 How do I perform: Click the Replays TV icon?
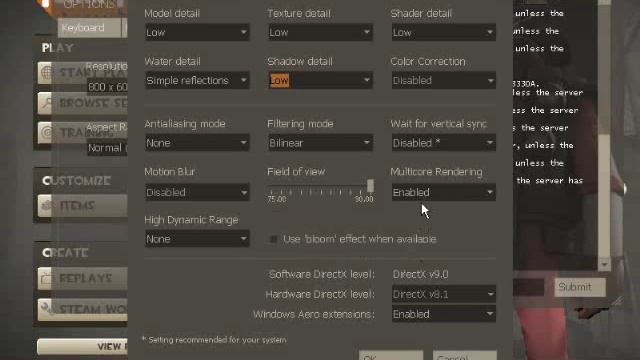point(45,278)
